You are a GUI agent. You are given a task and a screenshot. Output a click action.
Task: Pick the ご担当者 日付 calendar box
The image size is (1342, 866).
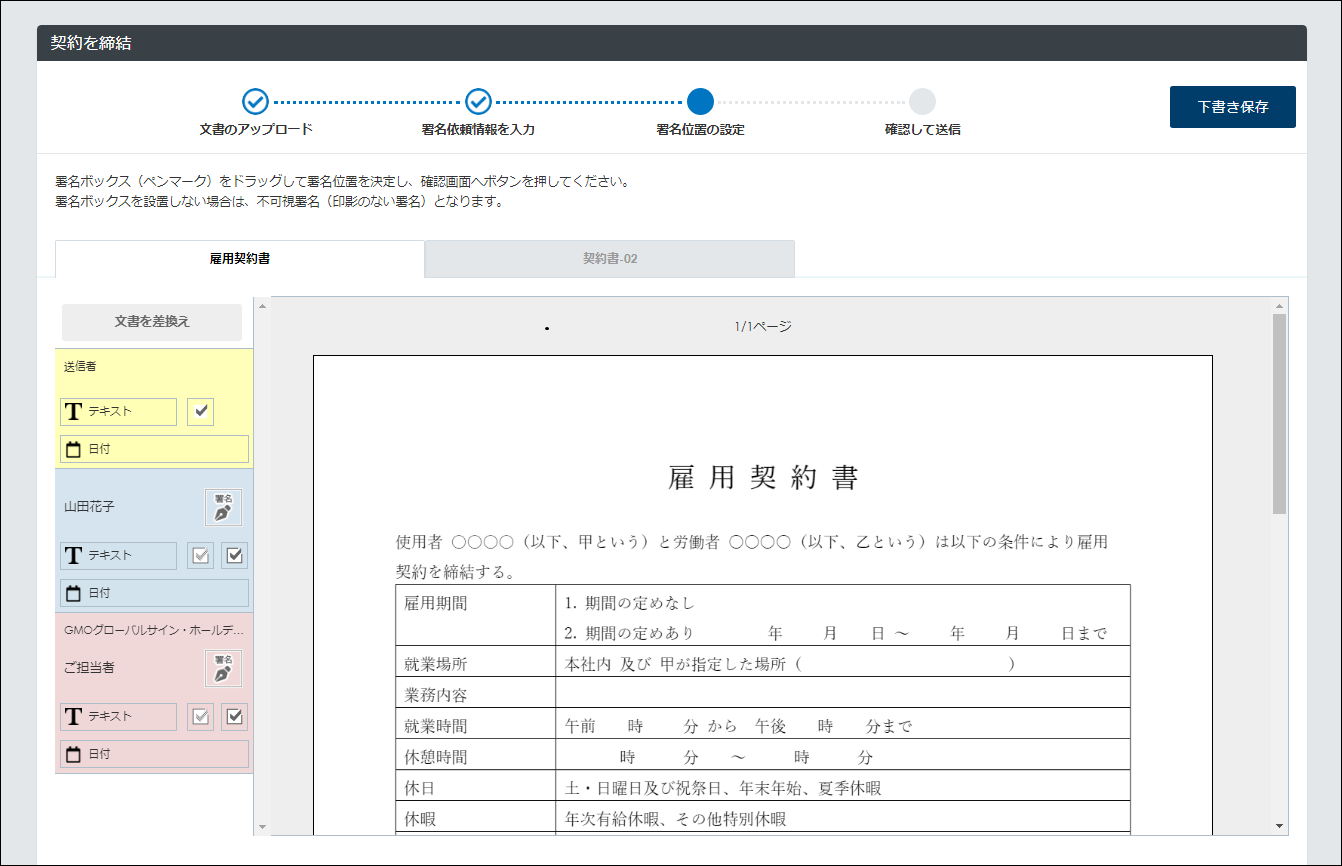[x=154, y=754]
